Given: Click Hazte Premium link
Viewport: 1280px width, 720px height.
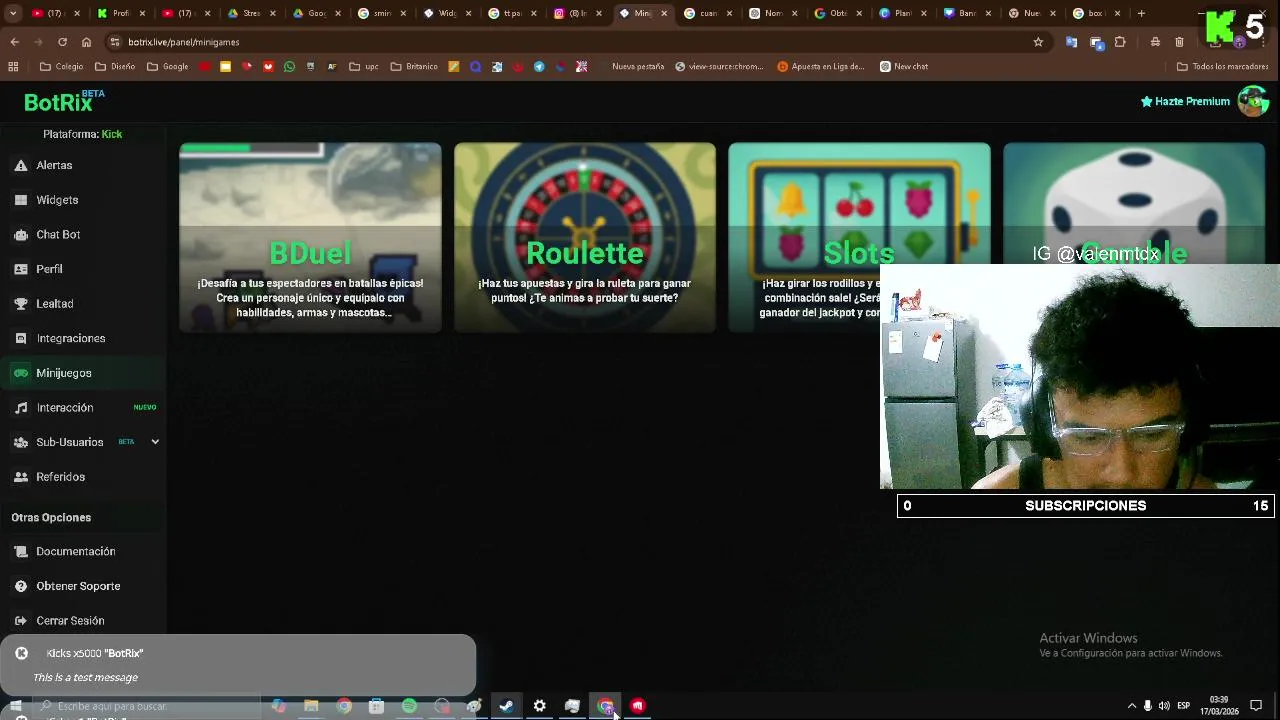Looking at the screenshot, I should point(1185,101).
